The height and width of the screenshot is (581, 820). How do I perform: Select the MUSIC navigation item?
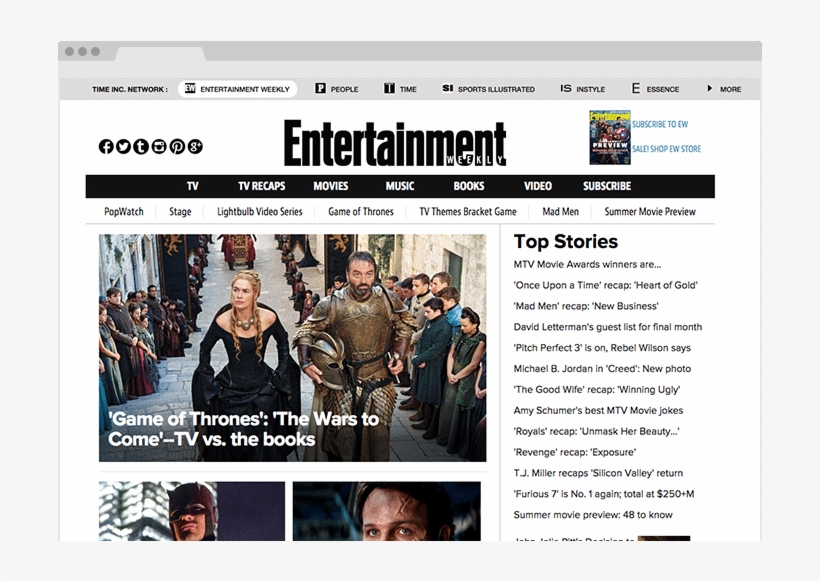[x=399, y=186]
